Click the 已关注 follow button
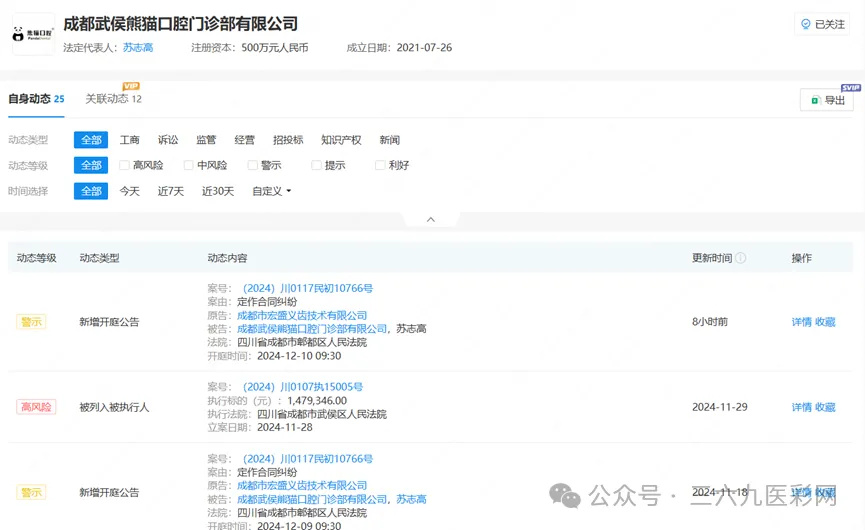865x530 pixels. pyautogui.click(x=822, y=24)
